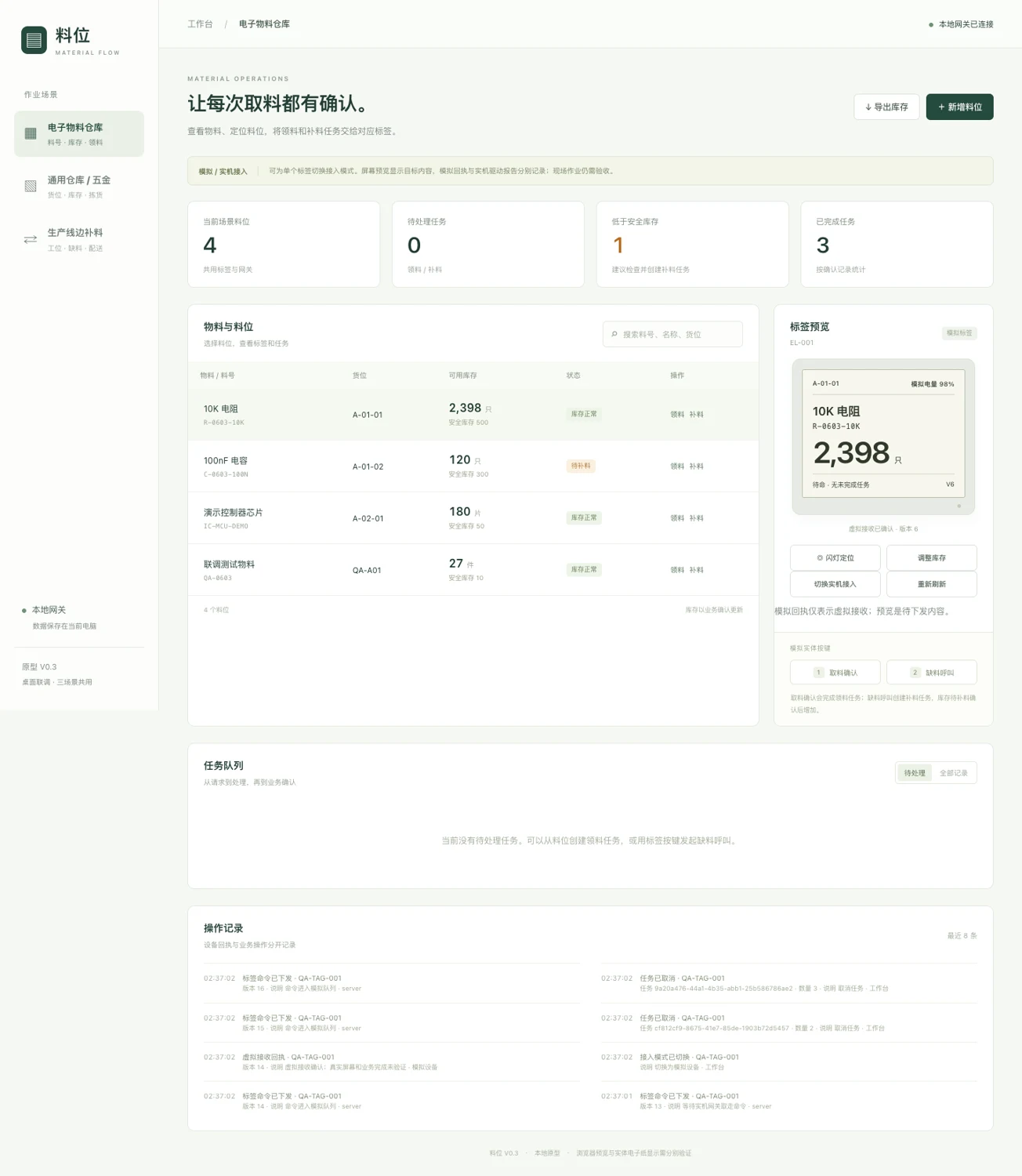Click 领料 for the 10K 电阻 row
The image size is (1022, 1176).
(x=677, y=415)
